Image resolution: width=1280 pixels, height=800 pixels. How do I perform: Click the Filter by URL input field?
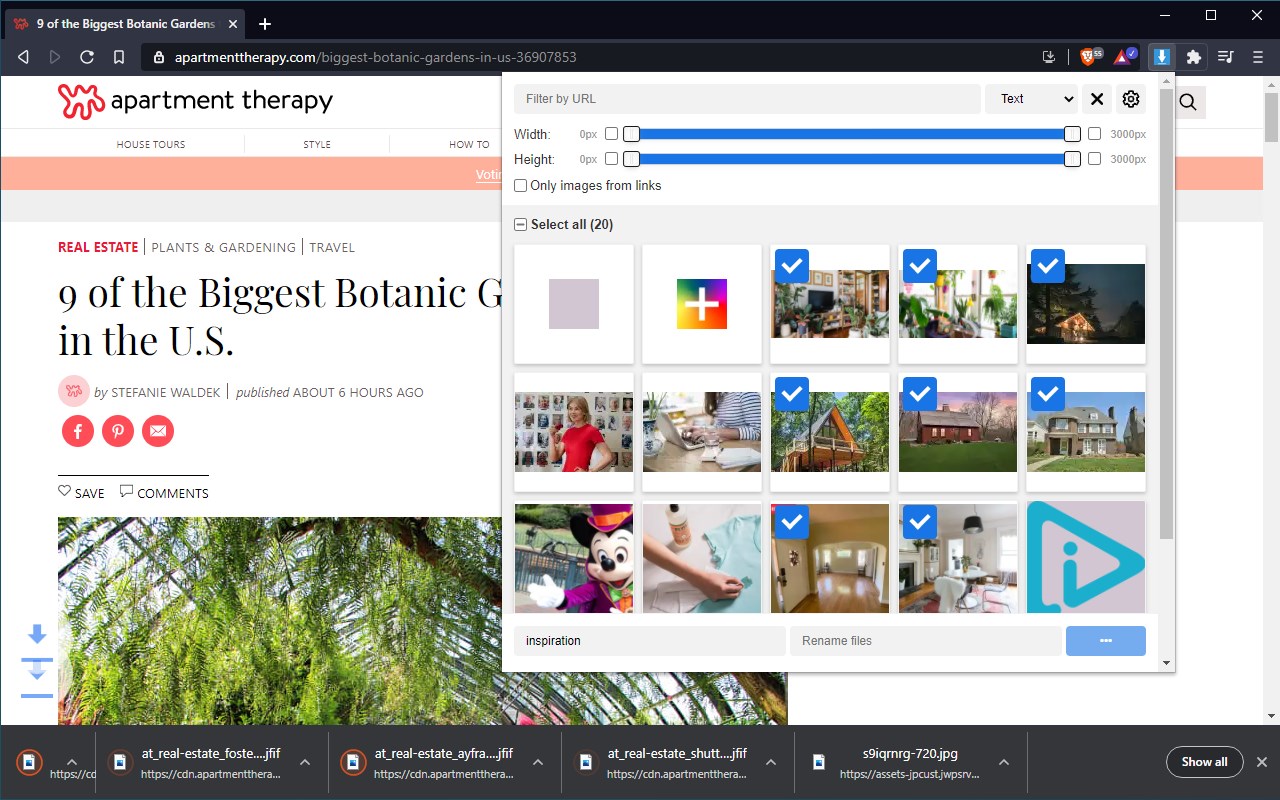click(744, 99)
